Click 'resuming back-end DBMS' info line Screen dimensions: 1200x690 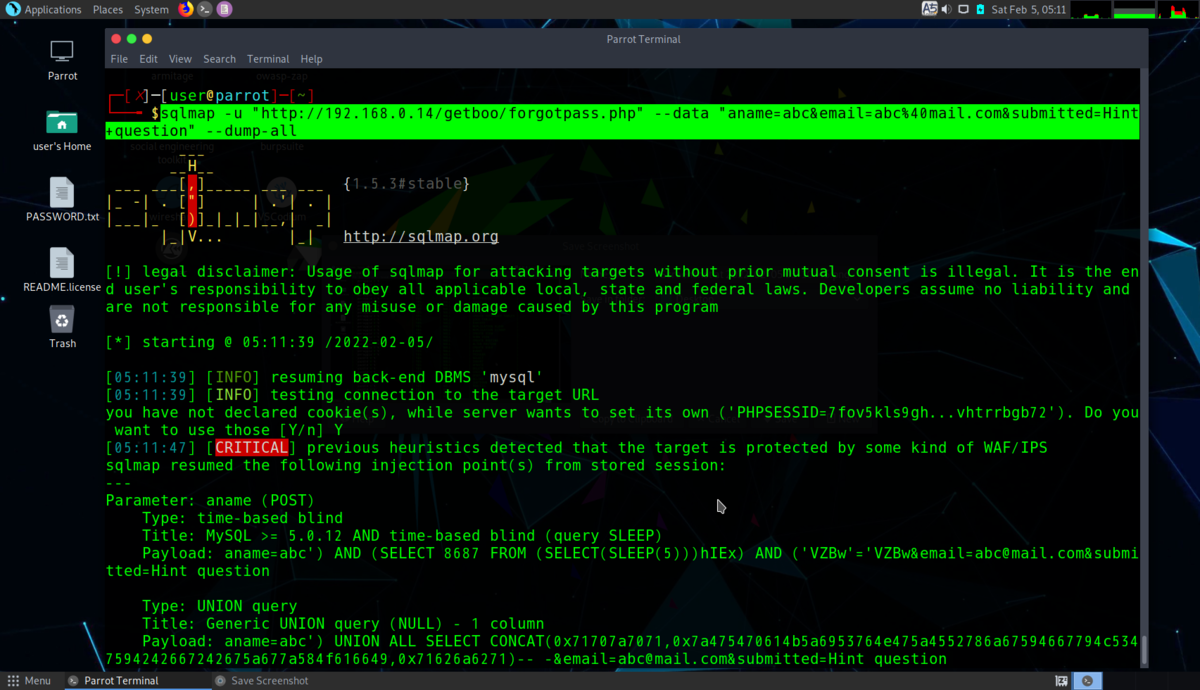tap(324, 377)
